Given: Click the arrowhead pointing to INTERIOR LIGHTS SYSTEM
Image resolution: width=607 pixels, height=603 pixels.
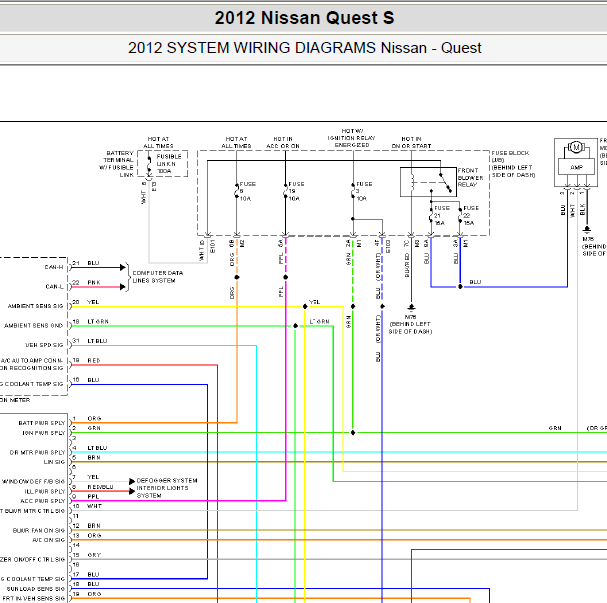Looking at the screenshot, I should pos(132,491).
